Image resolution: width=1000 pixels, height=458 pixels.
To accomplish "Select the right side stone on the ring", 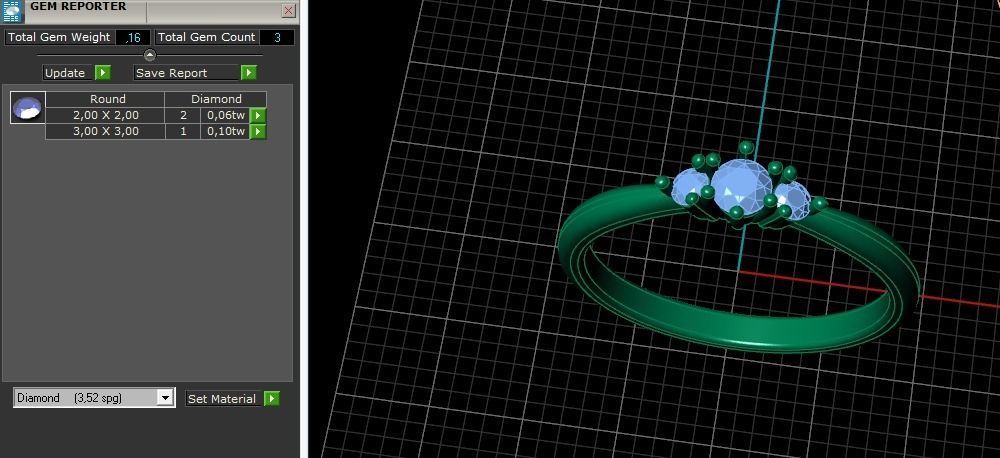I will [793, 200].
